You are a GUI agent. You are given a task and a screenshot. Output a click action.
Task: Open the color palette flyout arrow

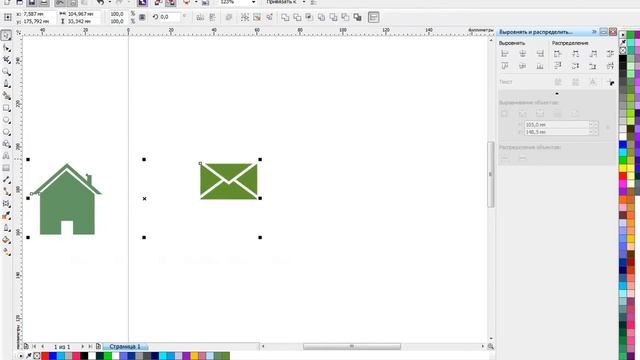(623, 35)
